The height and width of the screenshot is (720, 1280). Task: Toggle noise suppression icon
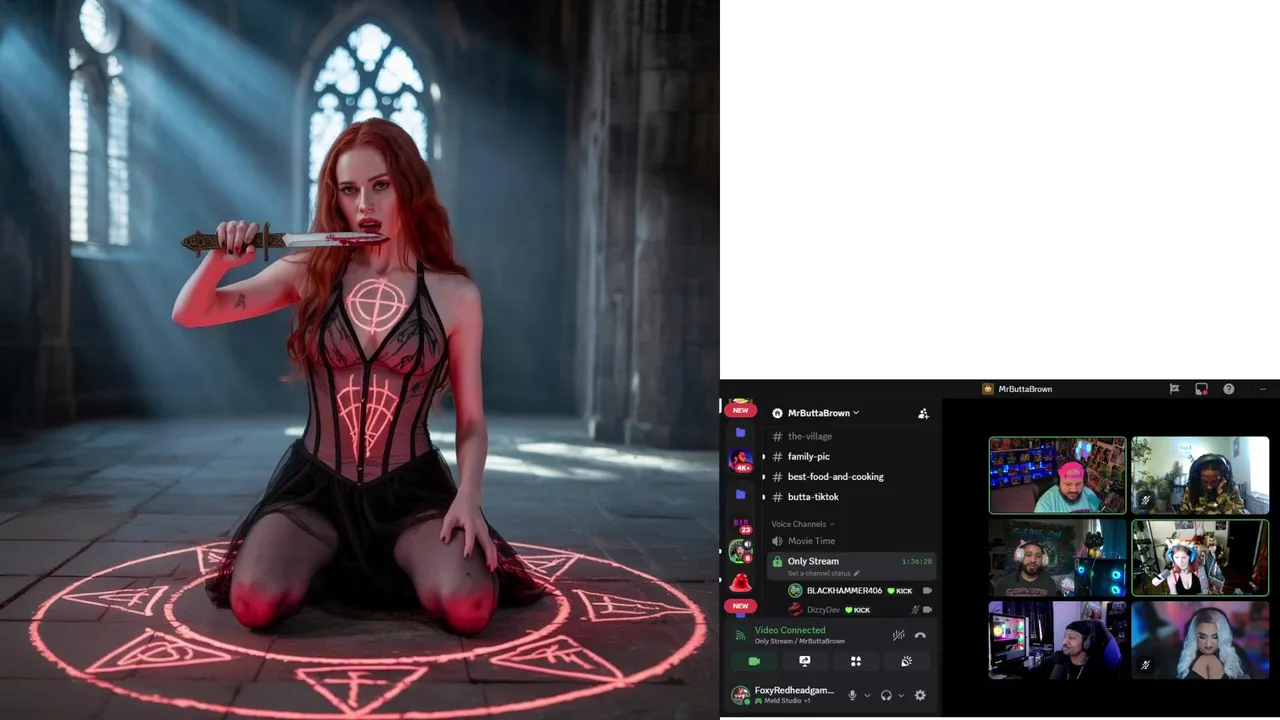pos(898,635)
